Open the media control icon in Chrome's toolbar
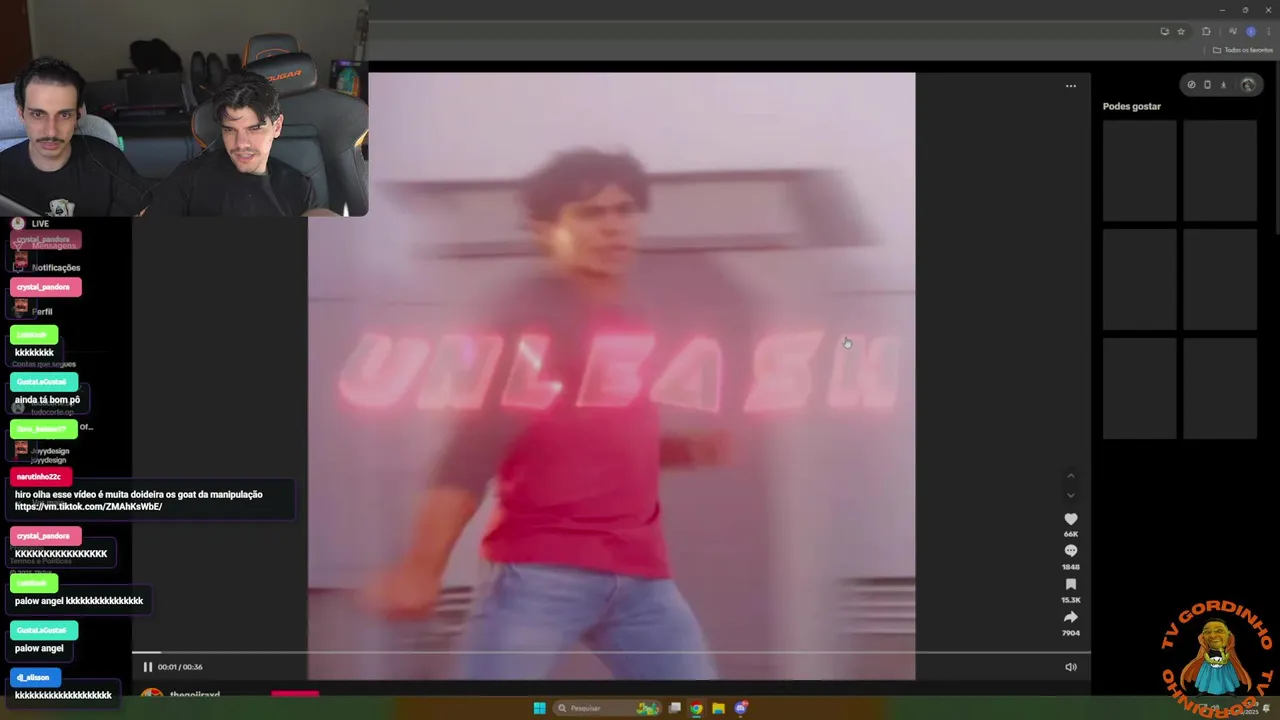Viewport: 1280px width, 720px height. click(x=1232, y=31)
